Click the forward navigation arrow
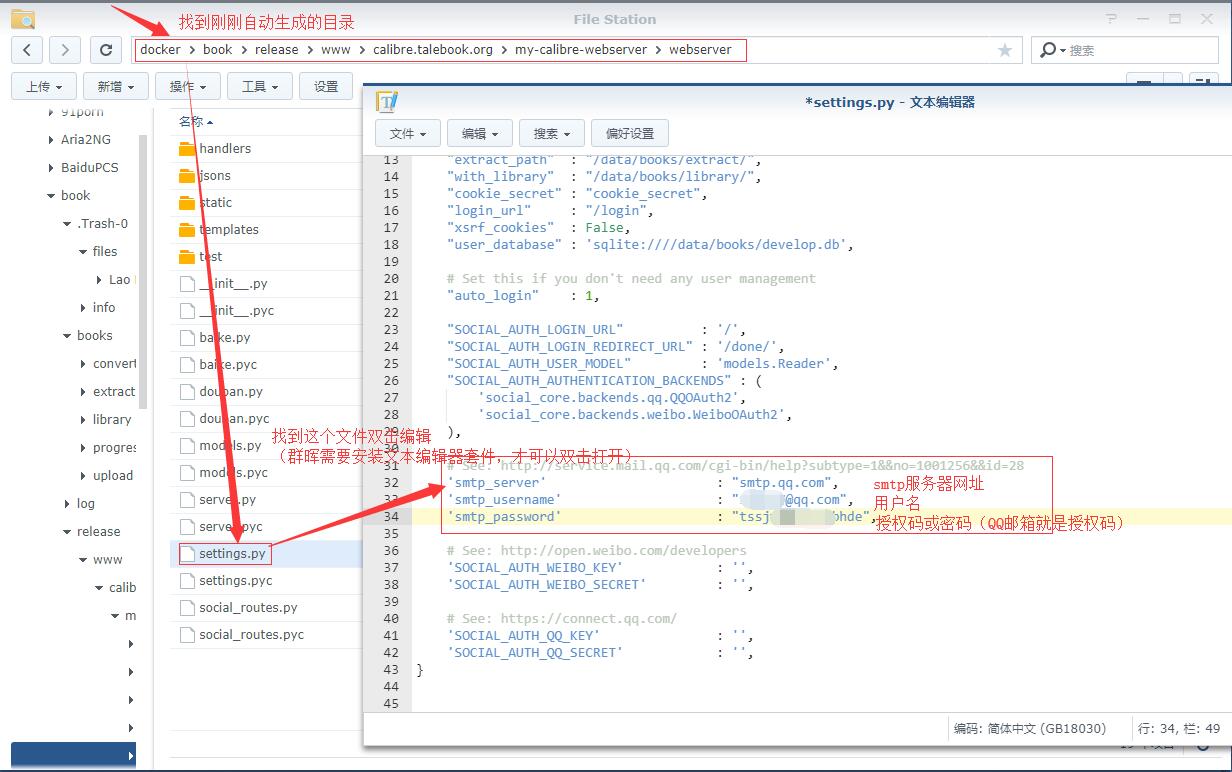Viewport: 1232px width, 772px height. click(65, 50)
